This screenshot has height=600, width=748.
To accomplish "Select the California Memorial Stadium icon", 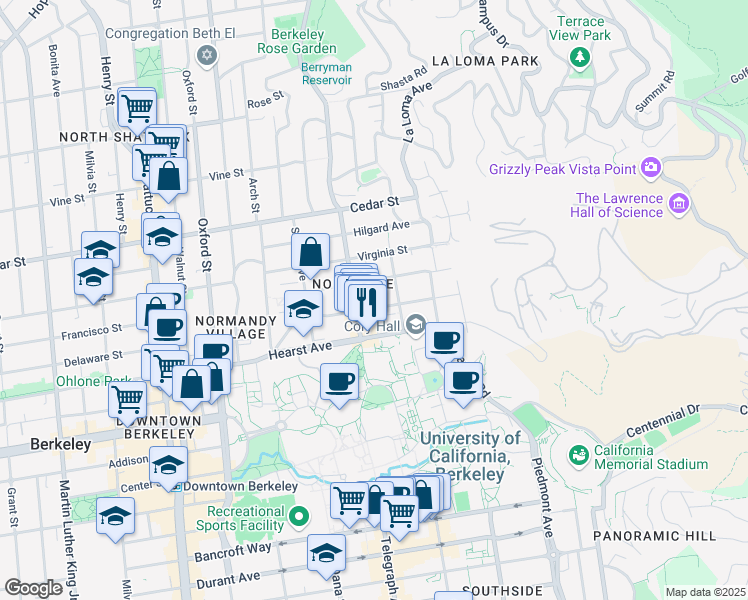I will click(x=579, y=455).
